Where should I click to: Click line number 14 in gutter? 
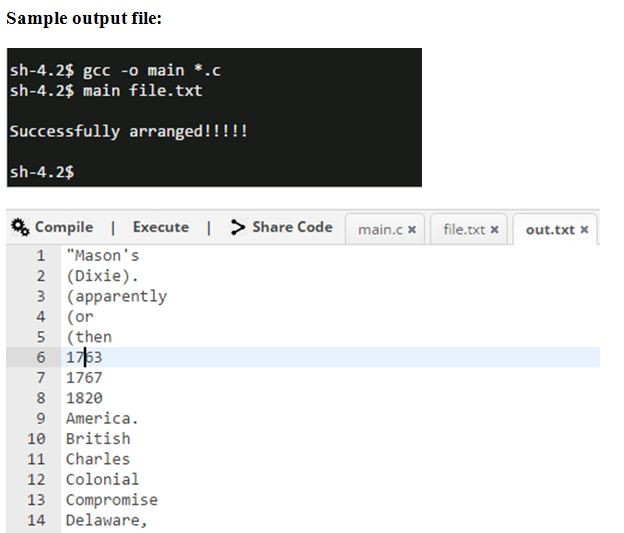coord(36,520)
